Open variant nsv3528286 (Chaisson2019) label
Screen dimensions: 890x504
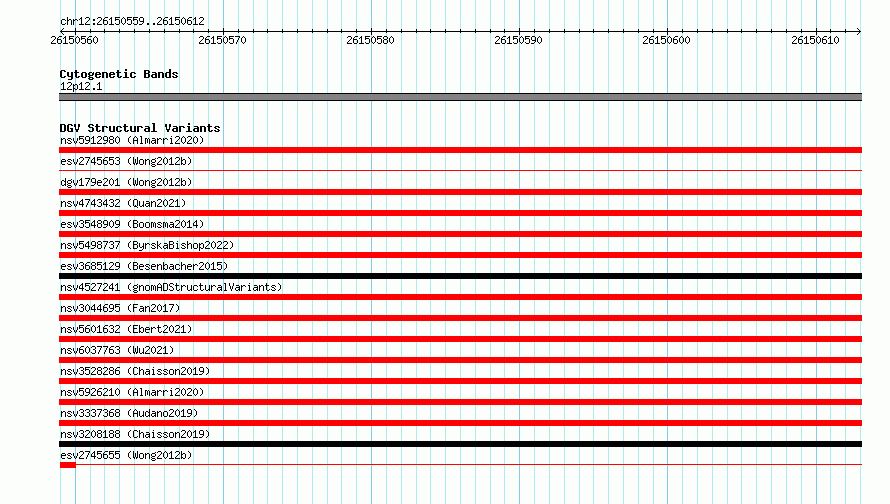[x=135, y=371]
